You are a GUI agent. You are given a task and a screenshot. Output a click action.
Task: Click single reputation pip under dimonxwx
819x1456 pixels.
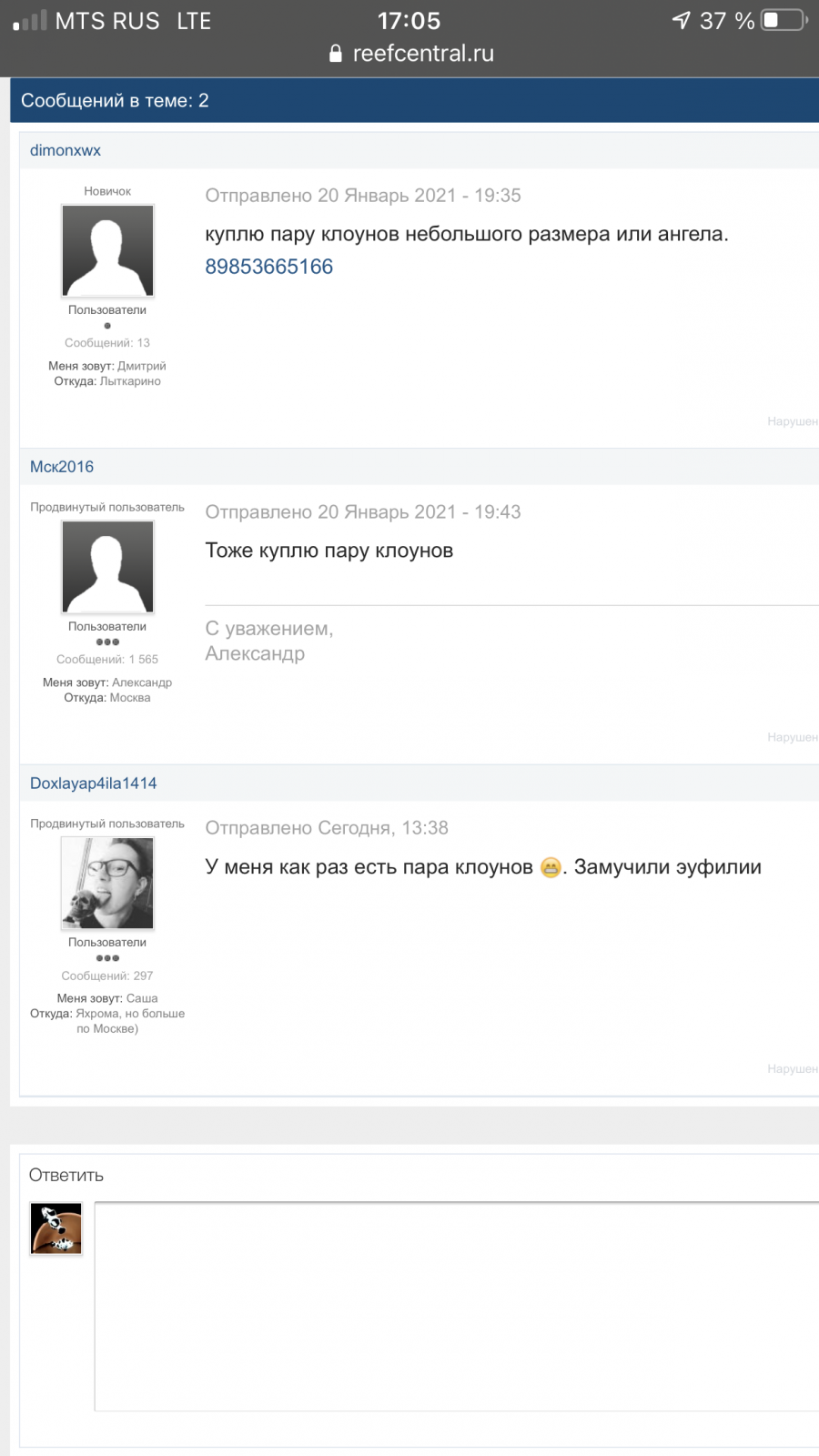[x=107, y=326]
